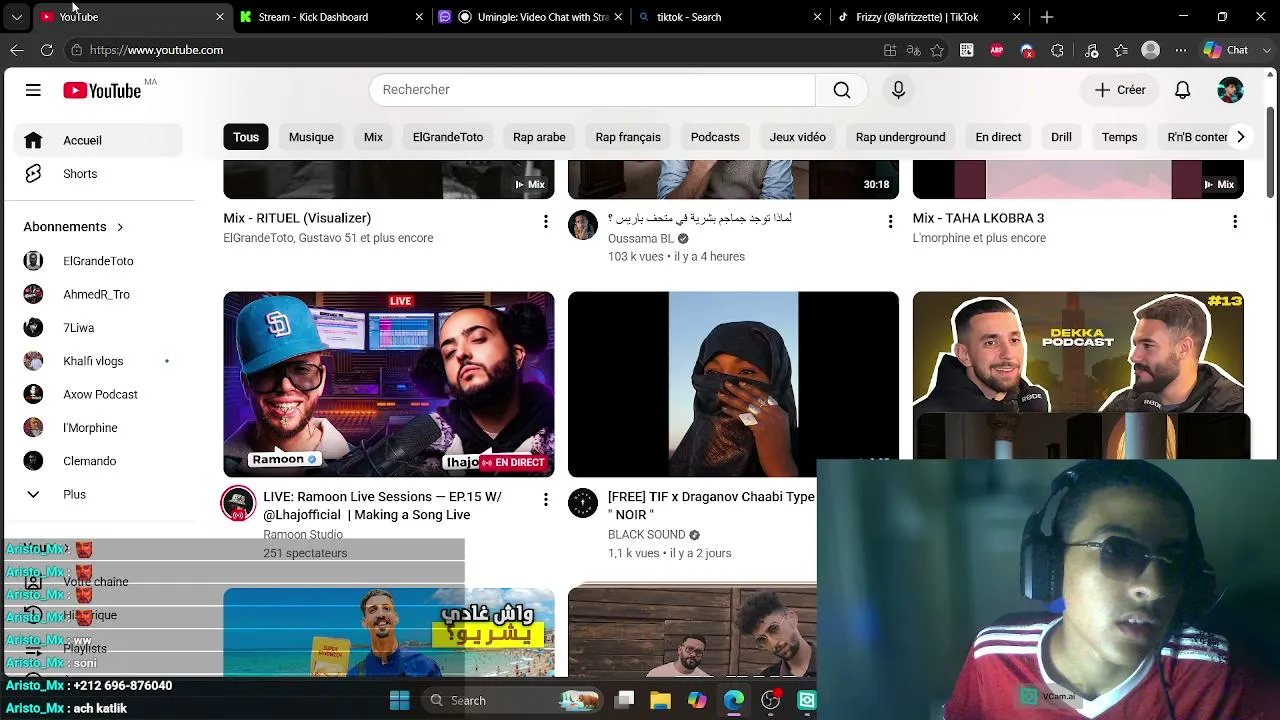Filter by the Rap français chip
This screenshot has height=720, width=1280.
628,137
